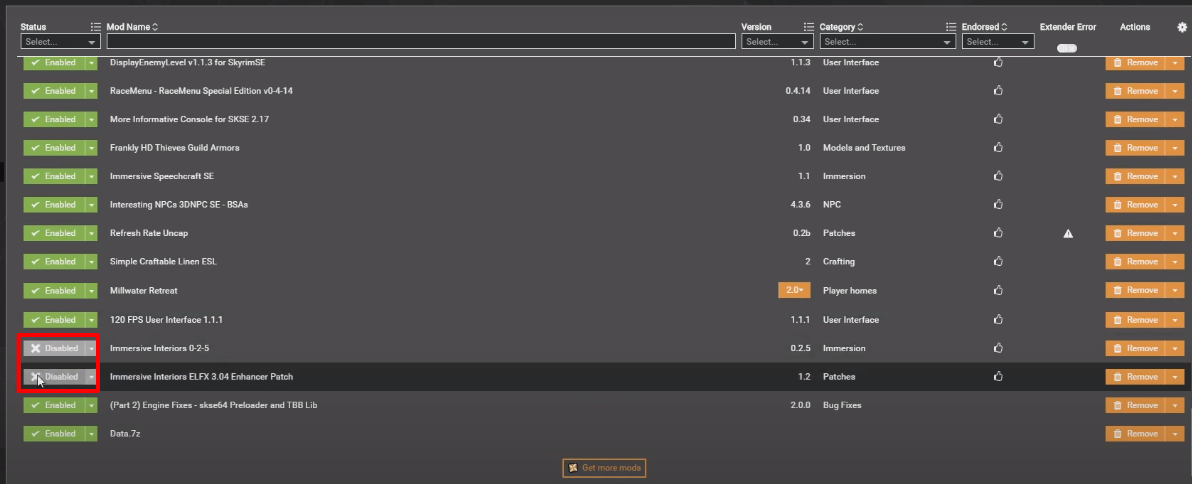Select the Immersive Interiors 0-2-5 row name
1192x484 pixels.
pos(160,348)
